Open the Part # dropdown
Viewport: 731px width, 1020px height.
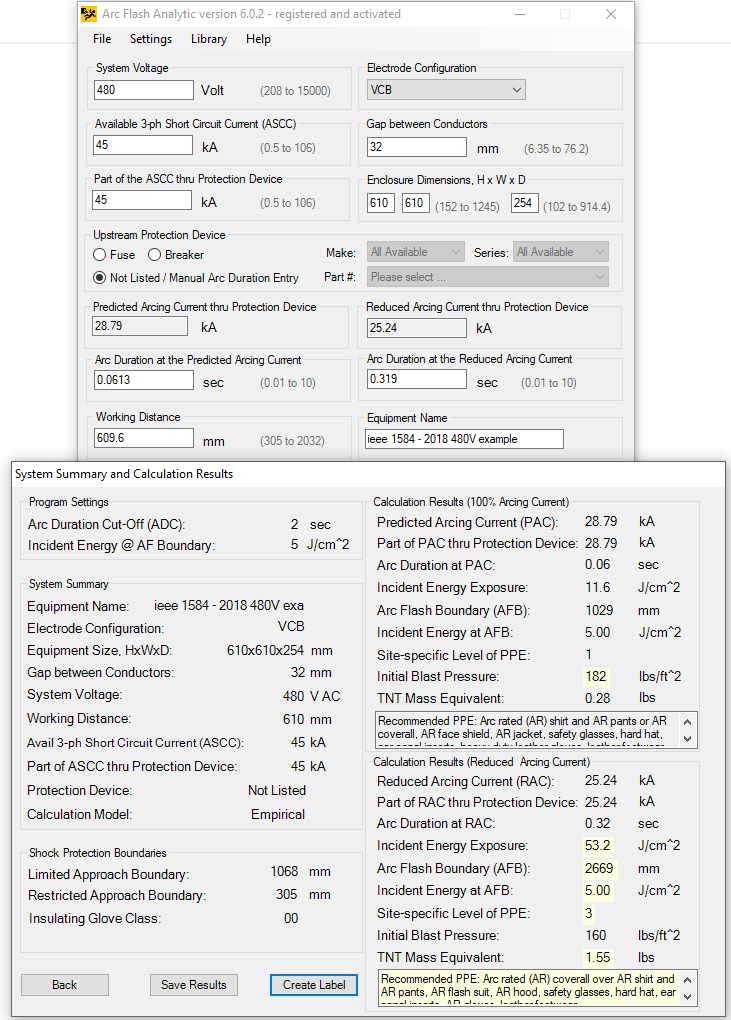point(487,277)
